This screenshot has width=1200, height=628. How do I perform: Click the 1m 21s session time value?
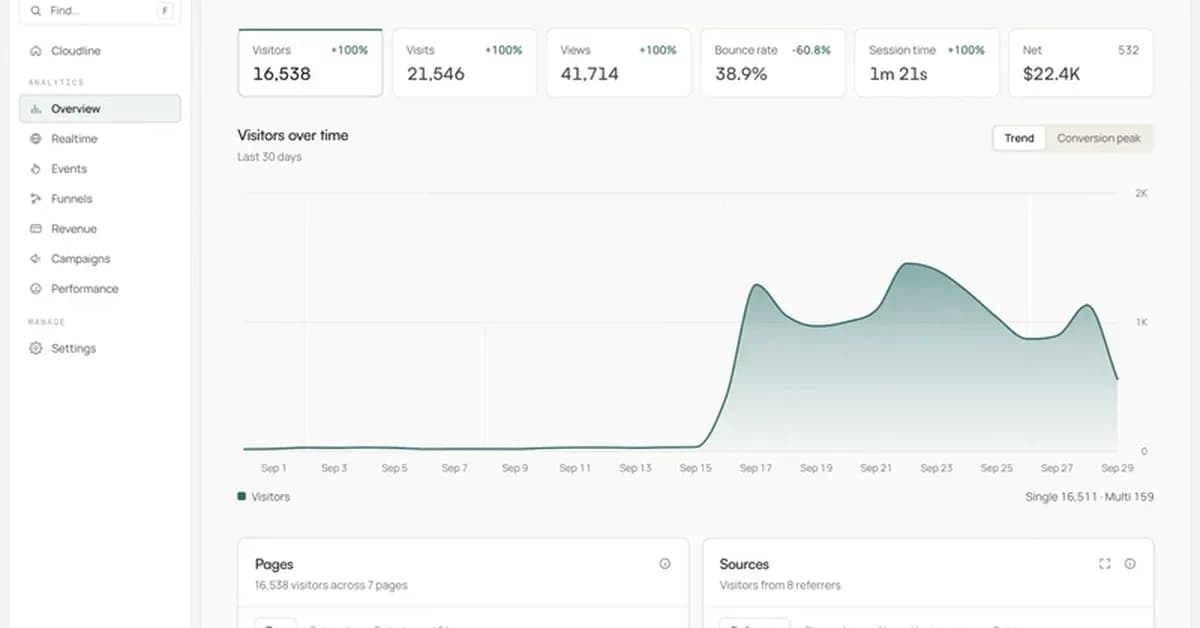point(898,74)
